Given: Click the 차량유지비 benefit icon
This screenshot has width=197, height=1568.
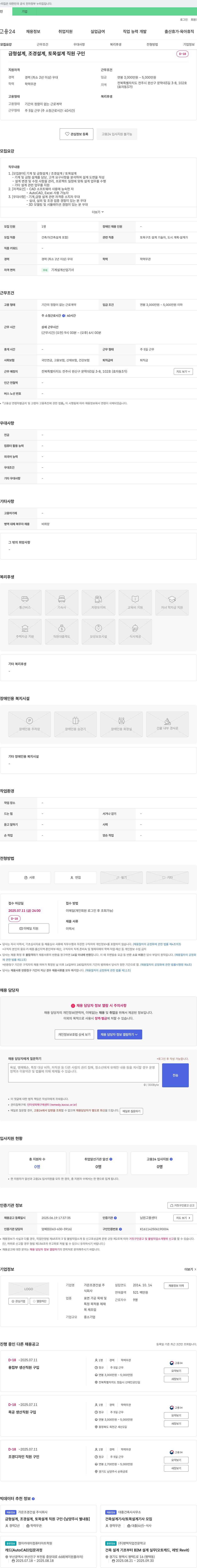Looking at the screenshot, I should coord(98,602).
